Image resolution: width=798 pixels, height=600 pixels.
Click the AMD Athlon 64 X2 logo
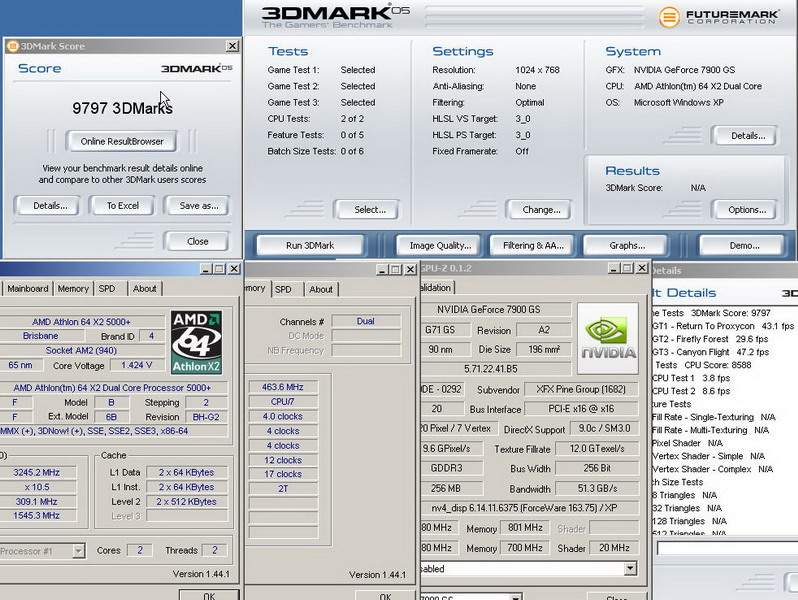coord(196,342)
